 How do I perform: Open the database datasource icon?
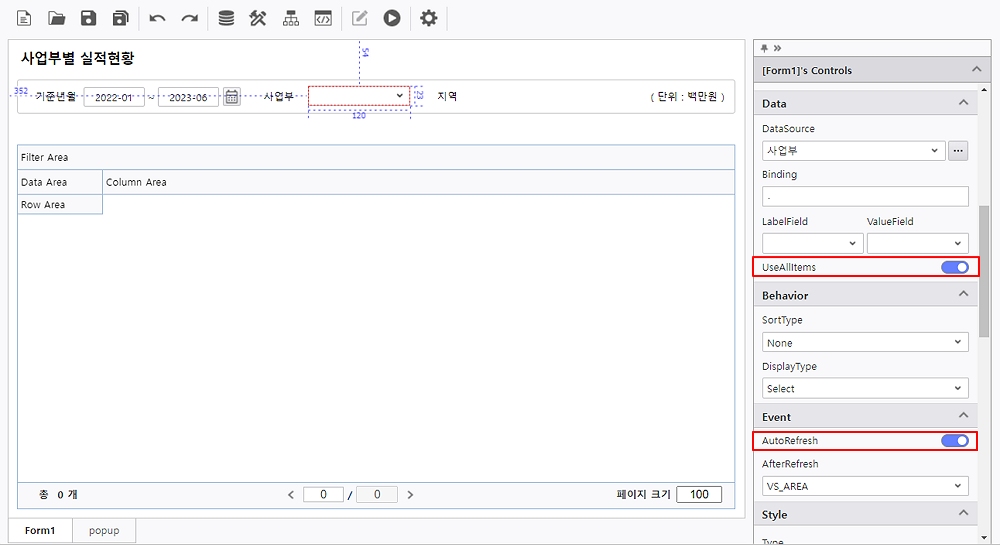tap(226, 18)
